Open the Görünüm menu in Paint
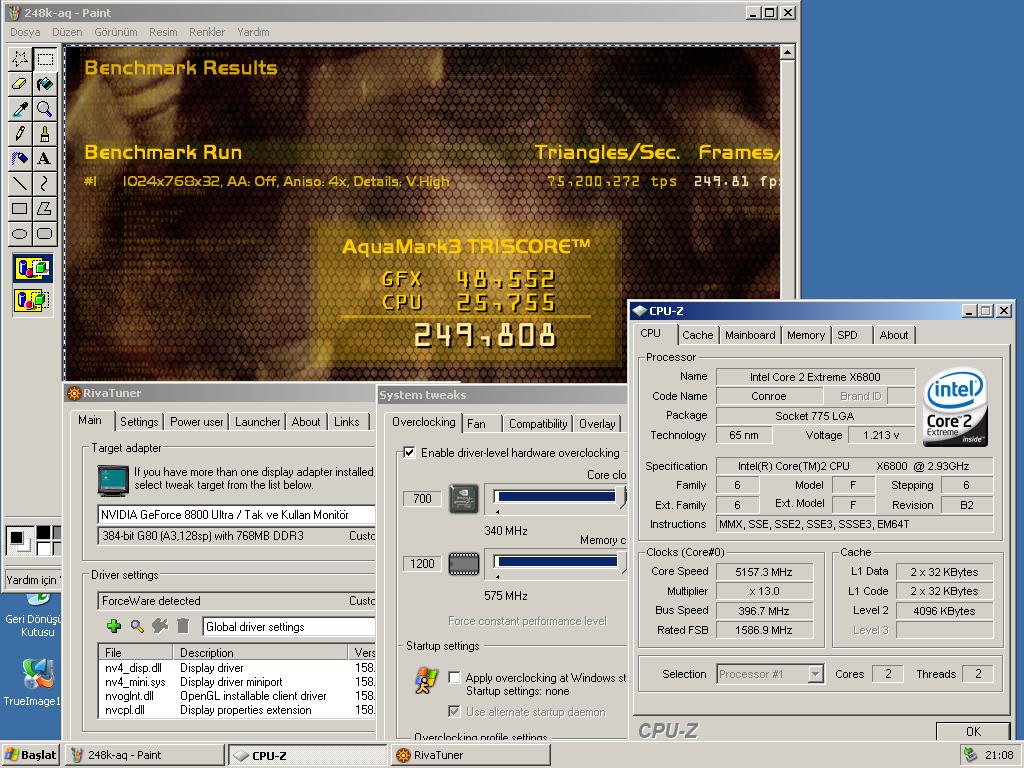Image resolution: width=1024 pixels, height=768 pixels. pyautogui.click(x=116, y=32)
